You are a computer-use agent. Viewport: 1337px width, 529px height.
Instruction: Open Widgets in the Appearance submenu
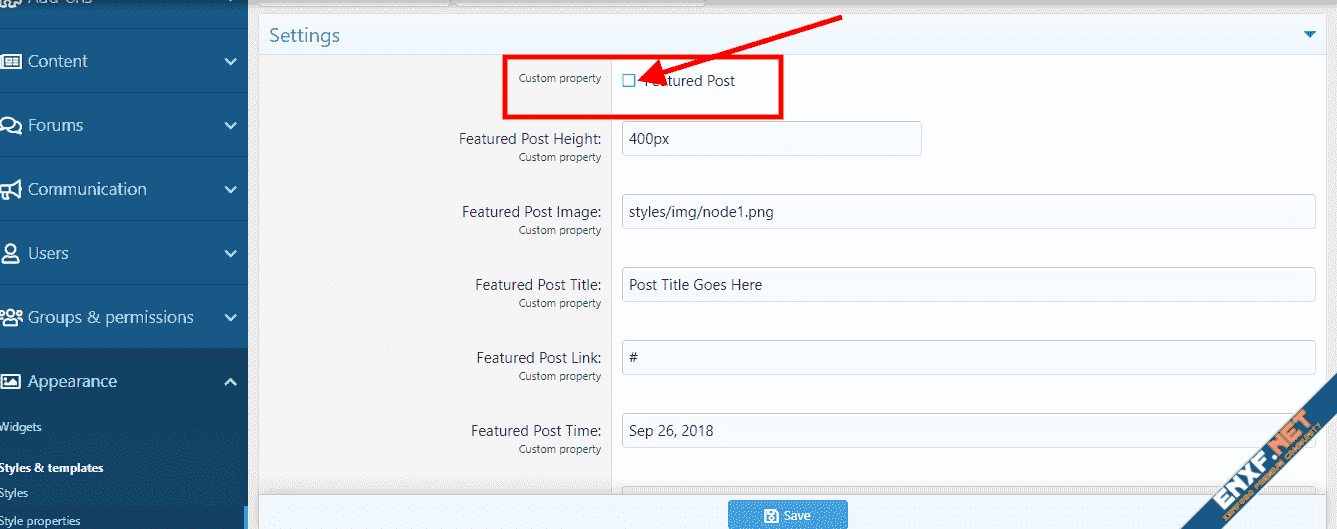pyautogui.click(x=21, y=427)
